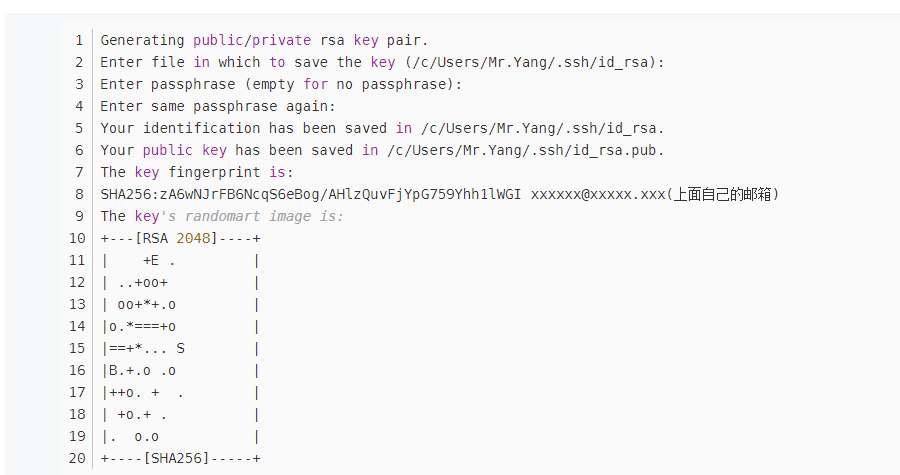This screenshot has height=475, width=900.
Task: Click line number 1 in the gutter
Action: coord(78,40)
